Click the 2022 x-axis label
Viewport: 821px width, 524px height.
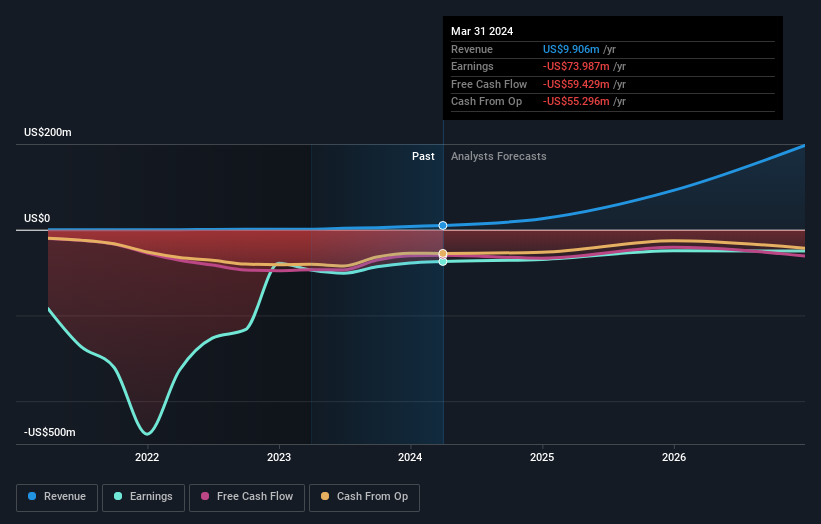pyautogui.click(x=147, y=457)
